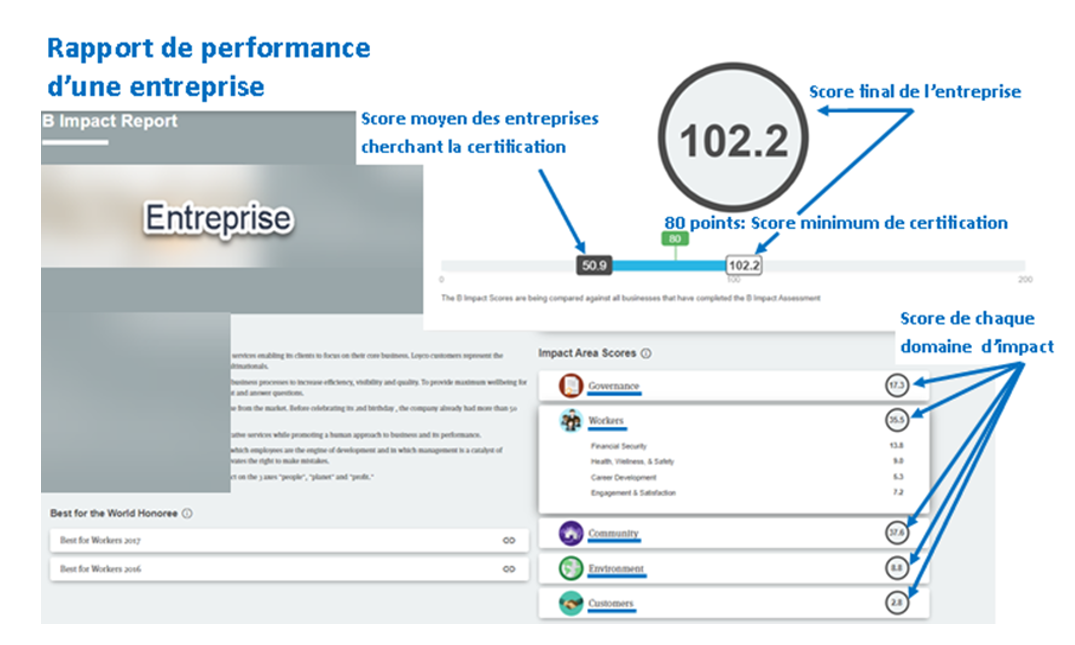Screen dimensions: 1075x645
Task: Click the green 80 marker on score bar
Action: (675, 239)
